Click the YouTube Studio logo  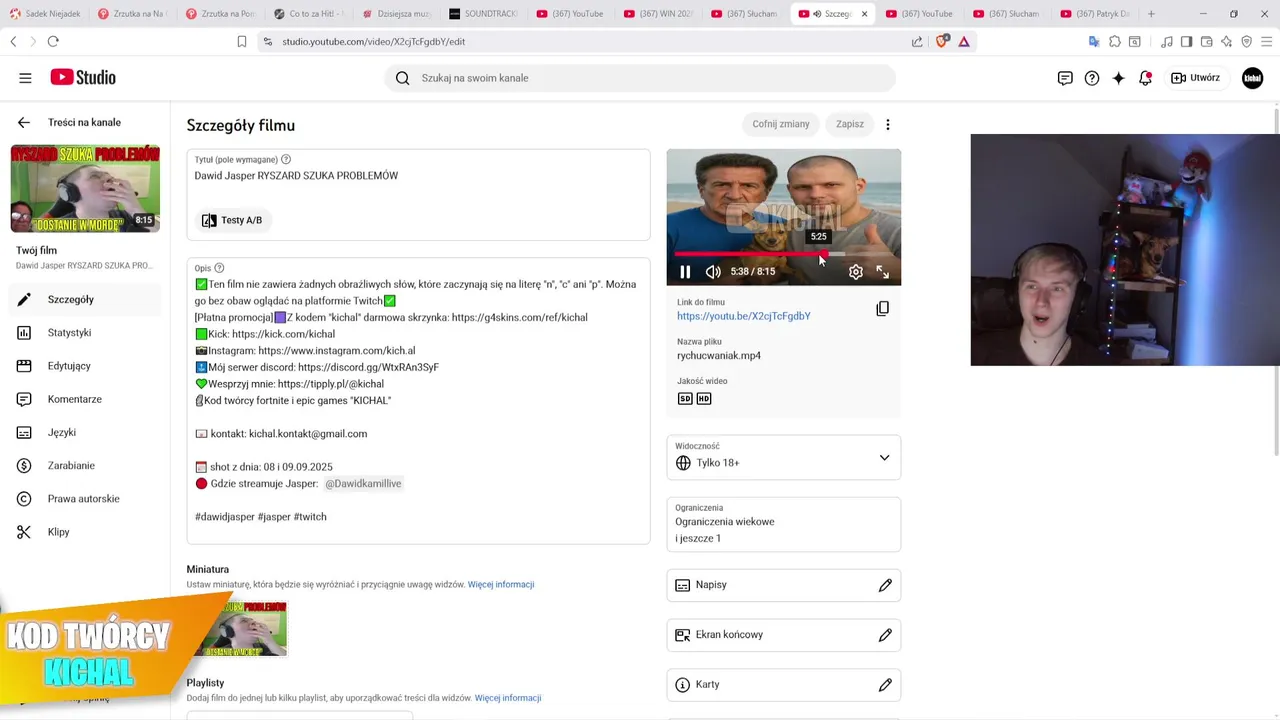[83, 78]
